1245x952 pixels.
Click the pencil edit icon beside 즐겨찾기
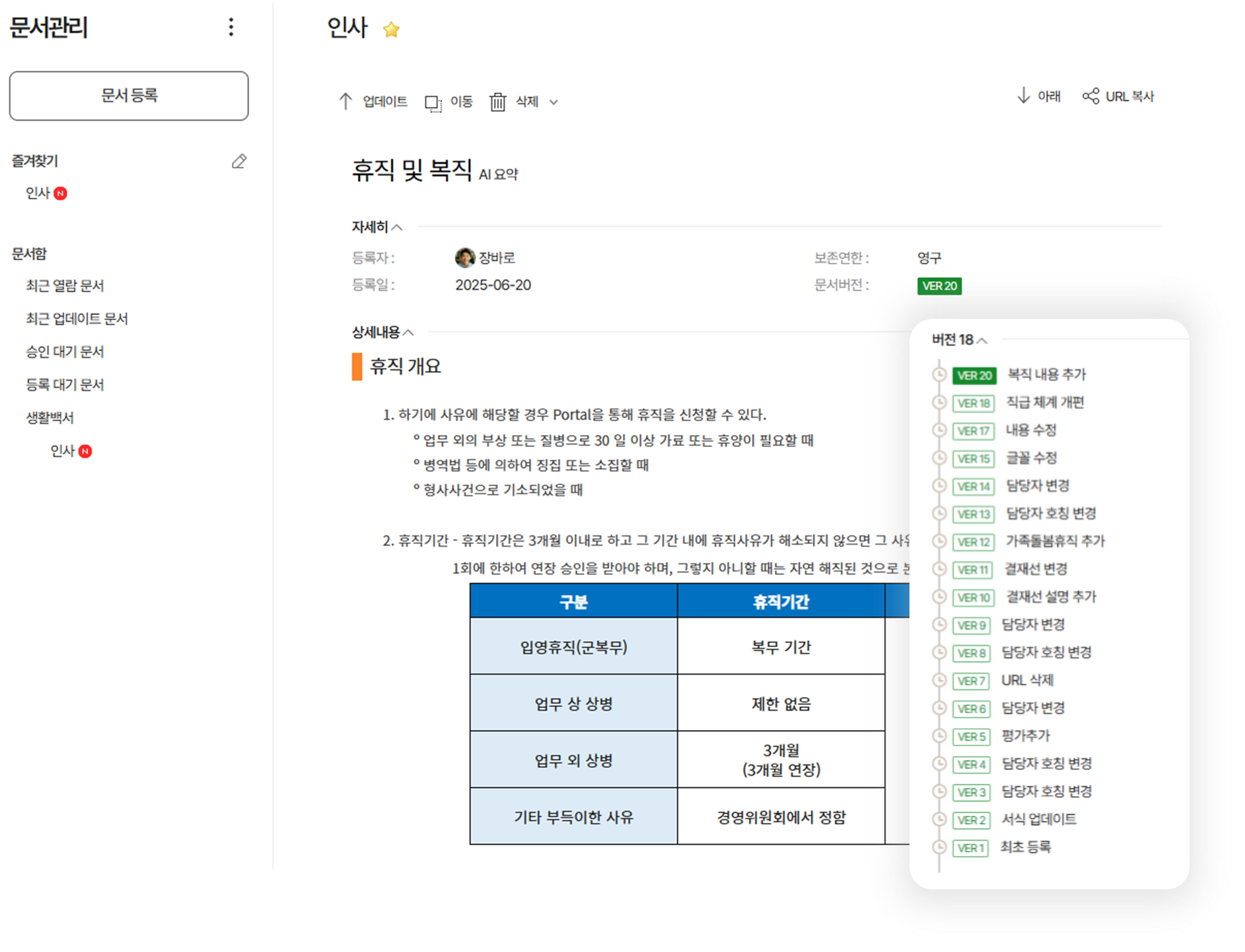240,162
